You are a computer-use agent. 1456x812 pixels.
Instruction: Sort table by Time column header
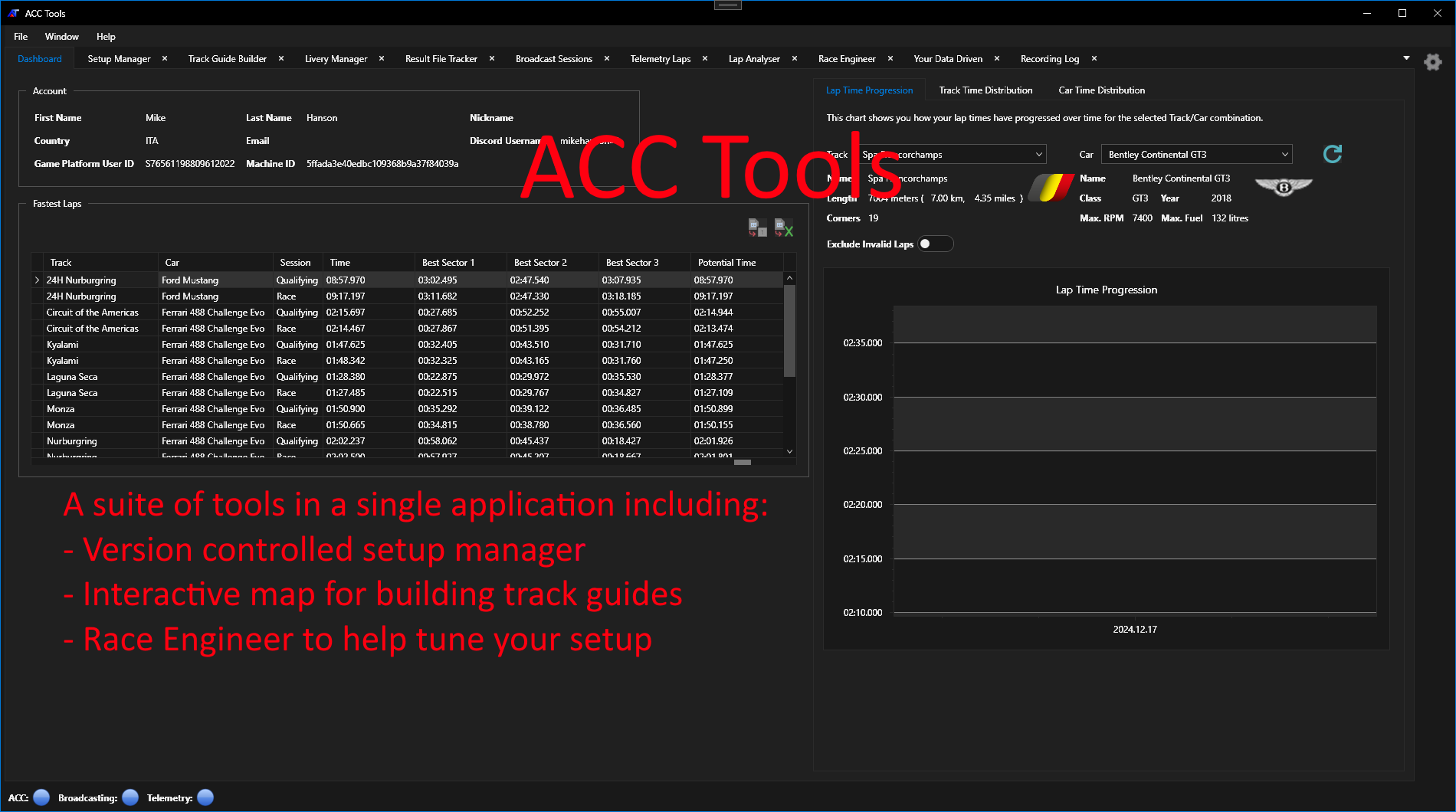point(369,262)
